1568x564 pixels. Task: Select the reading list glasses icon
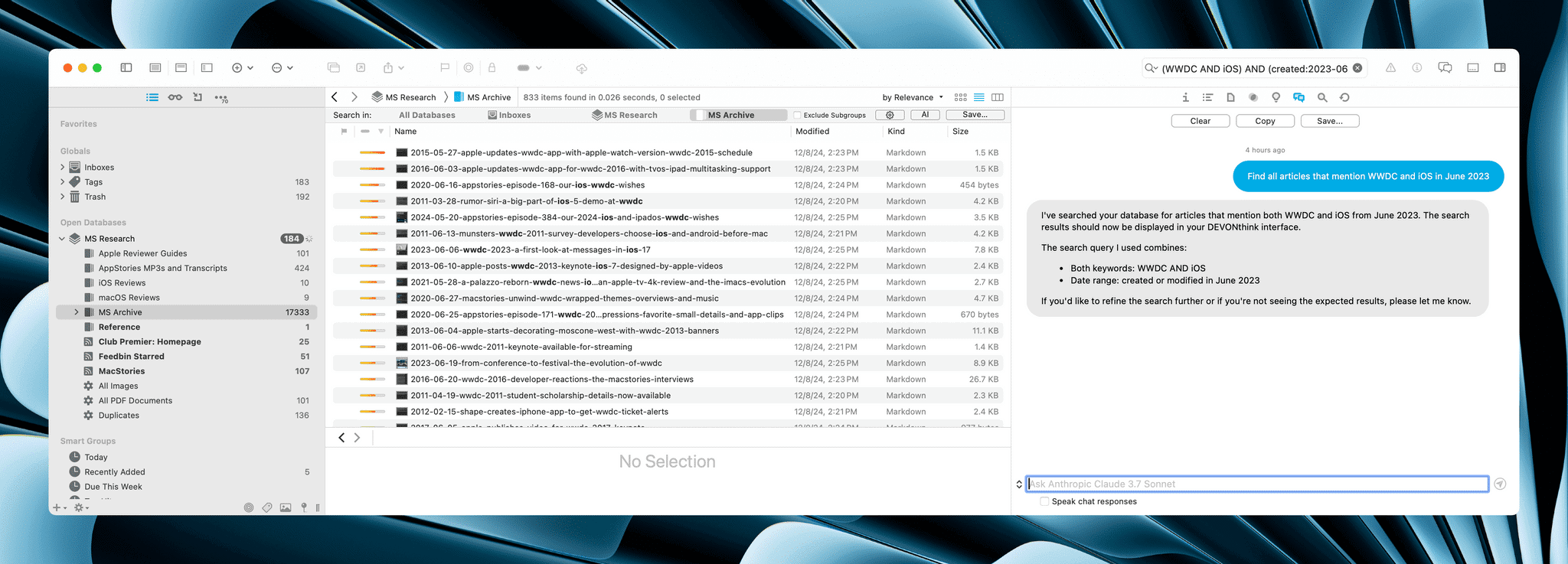coord(175,97)
